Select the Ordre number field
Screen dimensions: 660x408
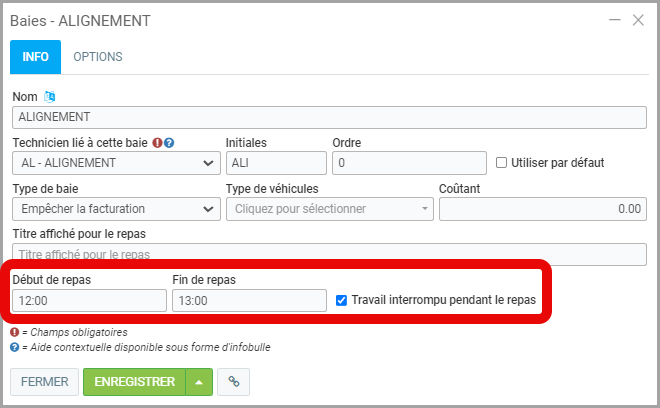pyautogui.click(x=410, y=163)
